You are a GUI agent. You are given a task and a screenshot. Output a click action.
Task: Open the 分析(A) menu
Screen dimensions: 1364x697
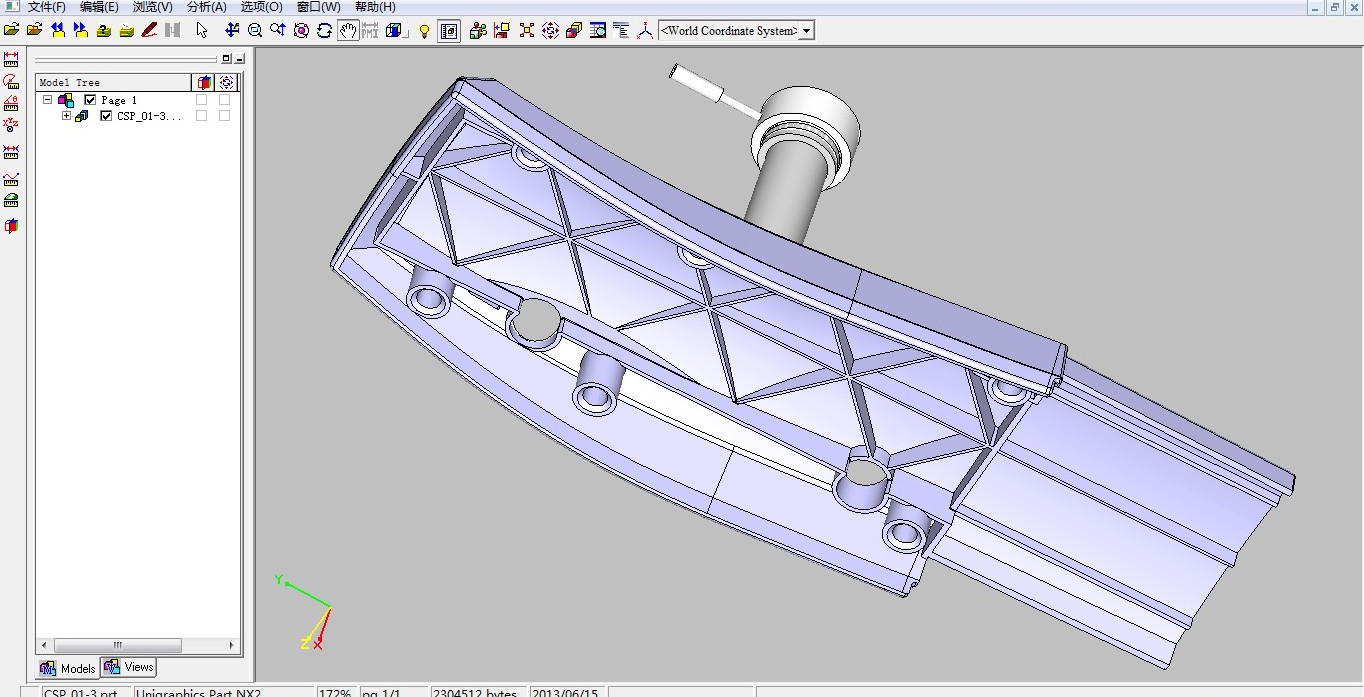tap(207, 7)
